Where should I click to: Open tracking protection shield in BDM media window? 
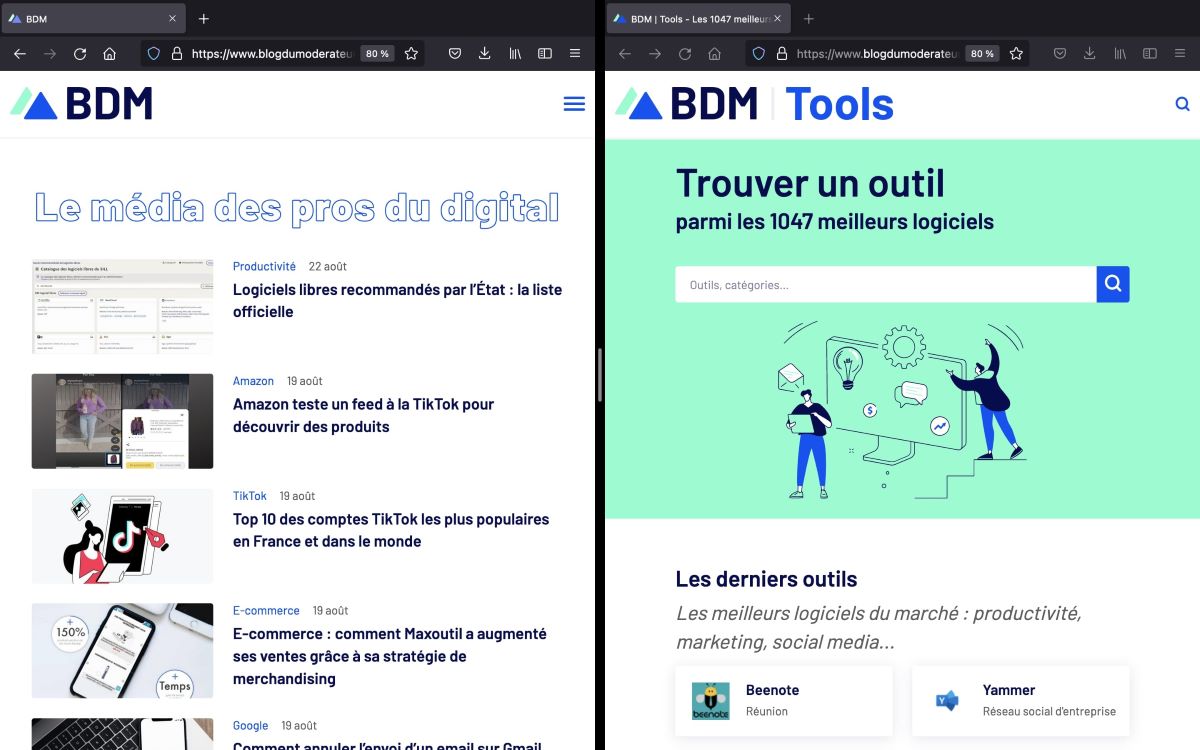[154, 54]
